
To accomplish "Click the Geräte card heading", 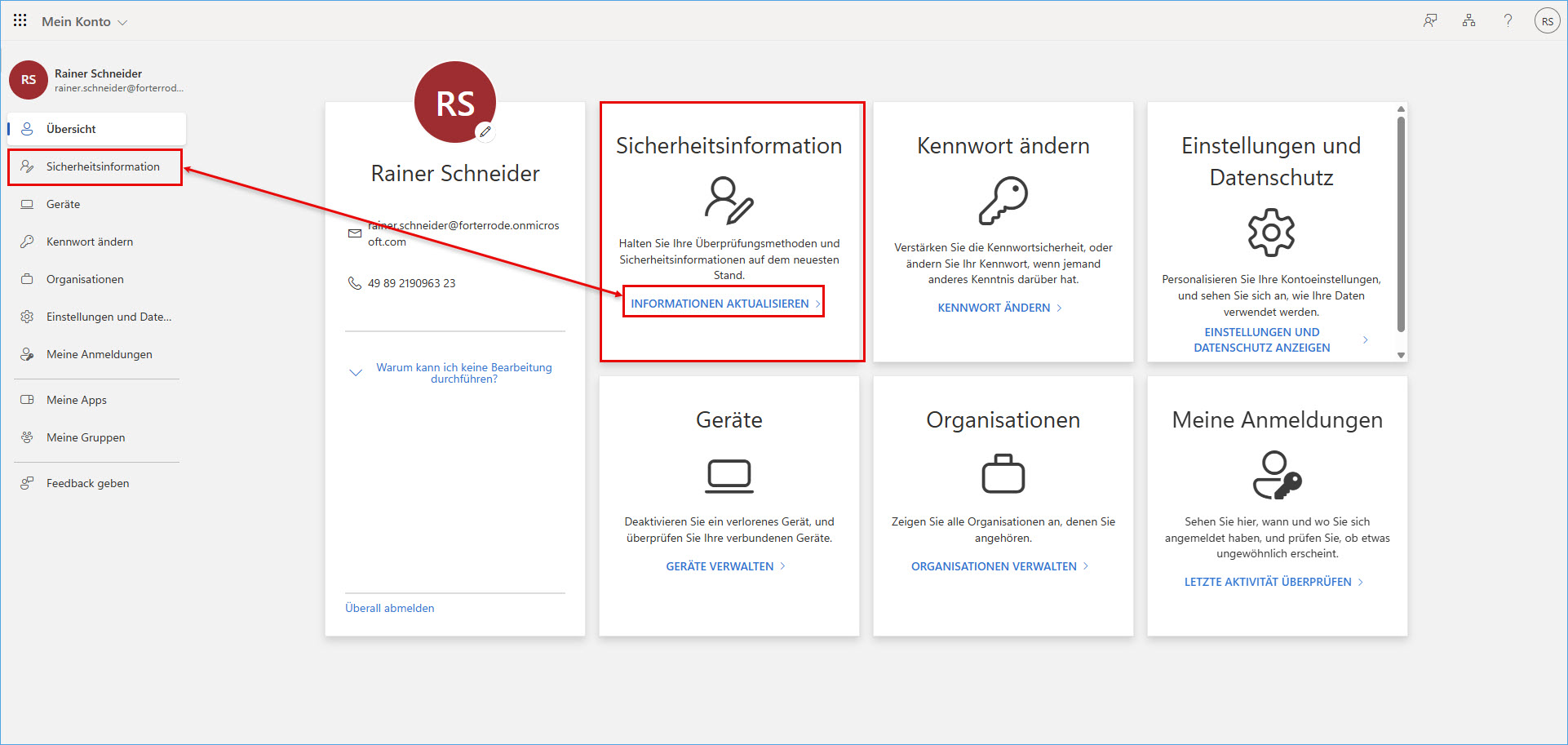I will click(x=729, y=419).
